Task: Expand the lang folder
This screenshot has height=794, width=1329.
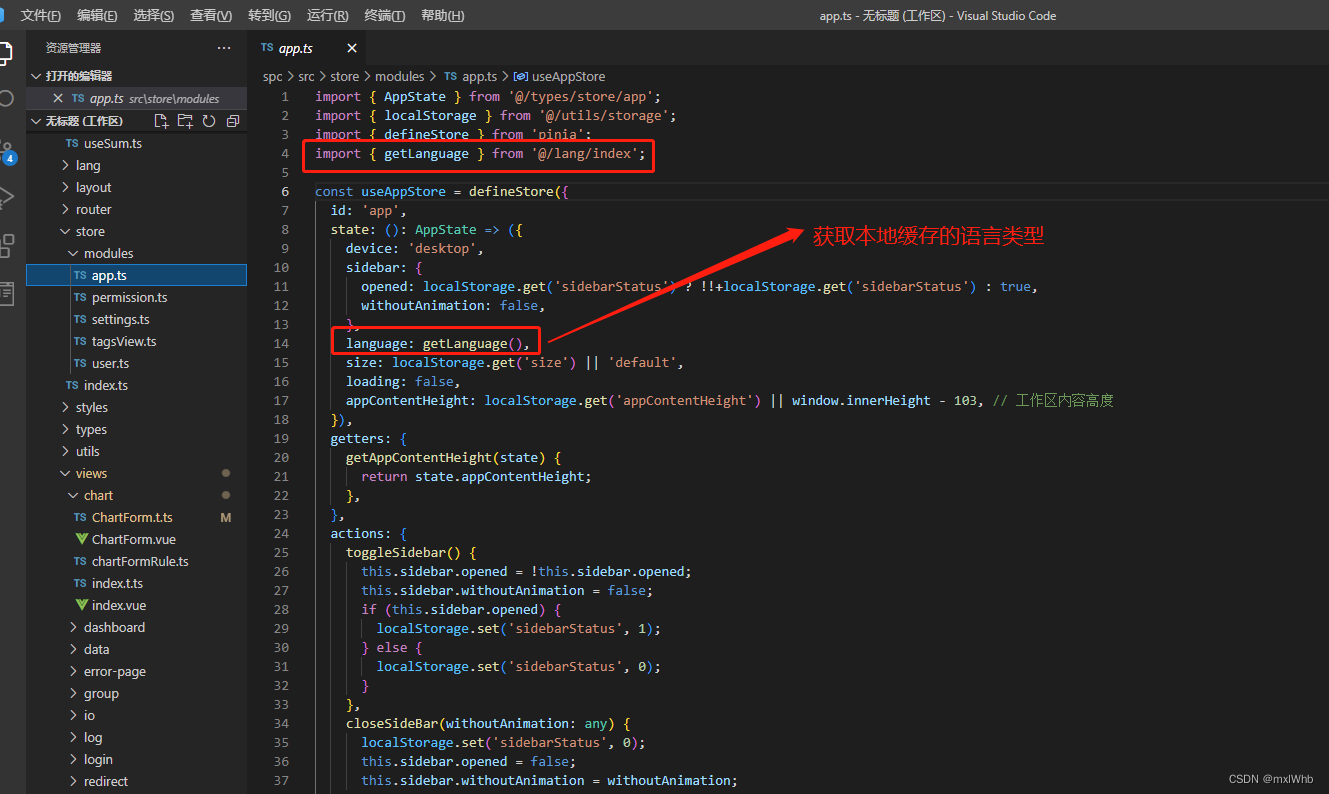Action: 136,165
